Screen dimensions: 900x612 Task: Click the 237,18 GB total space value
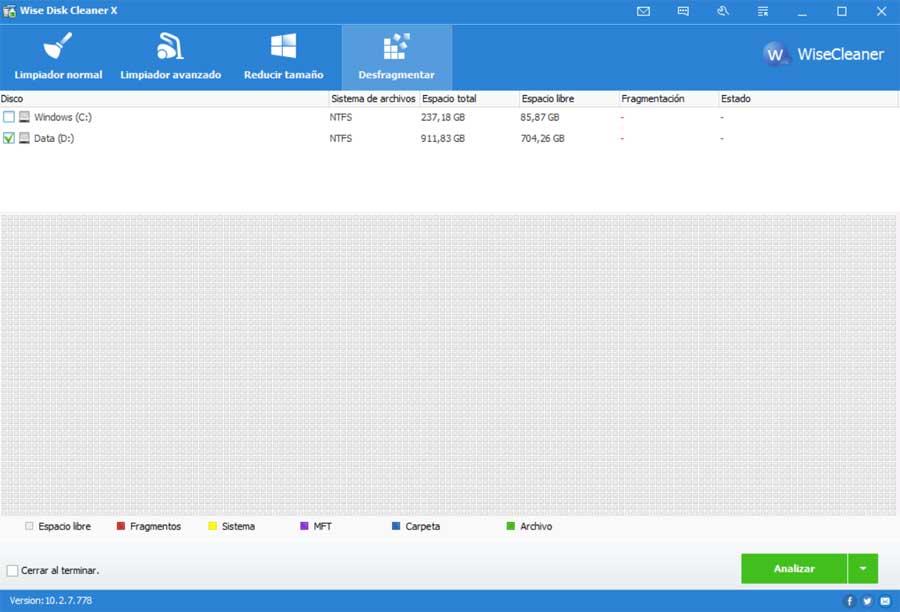pos(443,117)
